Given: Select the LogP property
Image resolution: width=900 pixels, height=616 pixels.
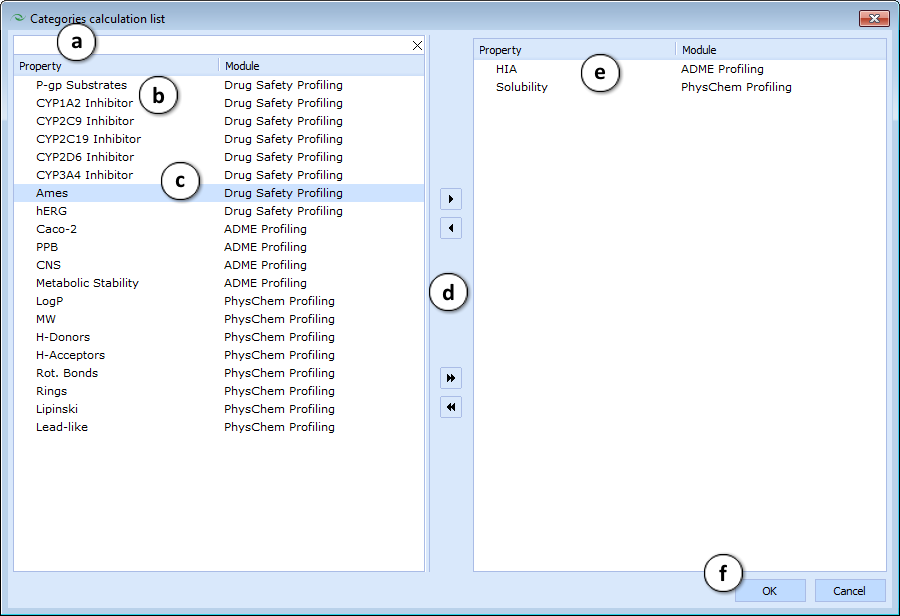Looking at the screenshot, I should pos(219,301).
